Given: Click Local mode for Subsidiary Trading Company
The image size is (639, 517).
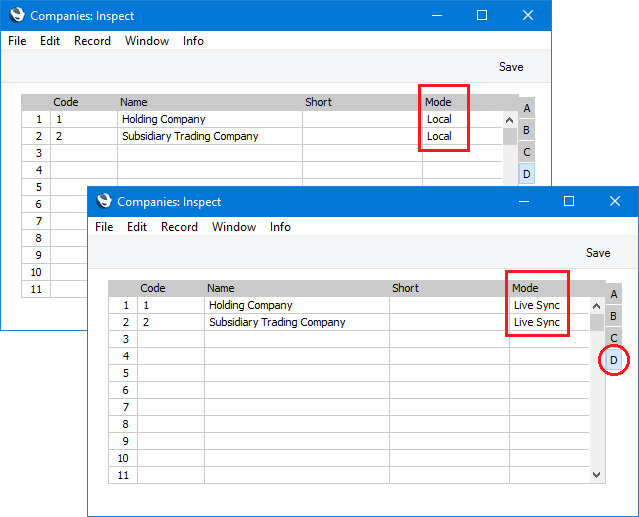Looking at the screenshot, I should coord(439,136).
